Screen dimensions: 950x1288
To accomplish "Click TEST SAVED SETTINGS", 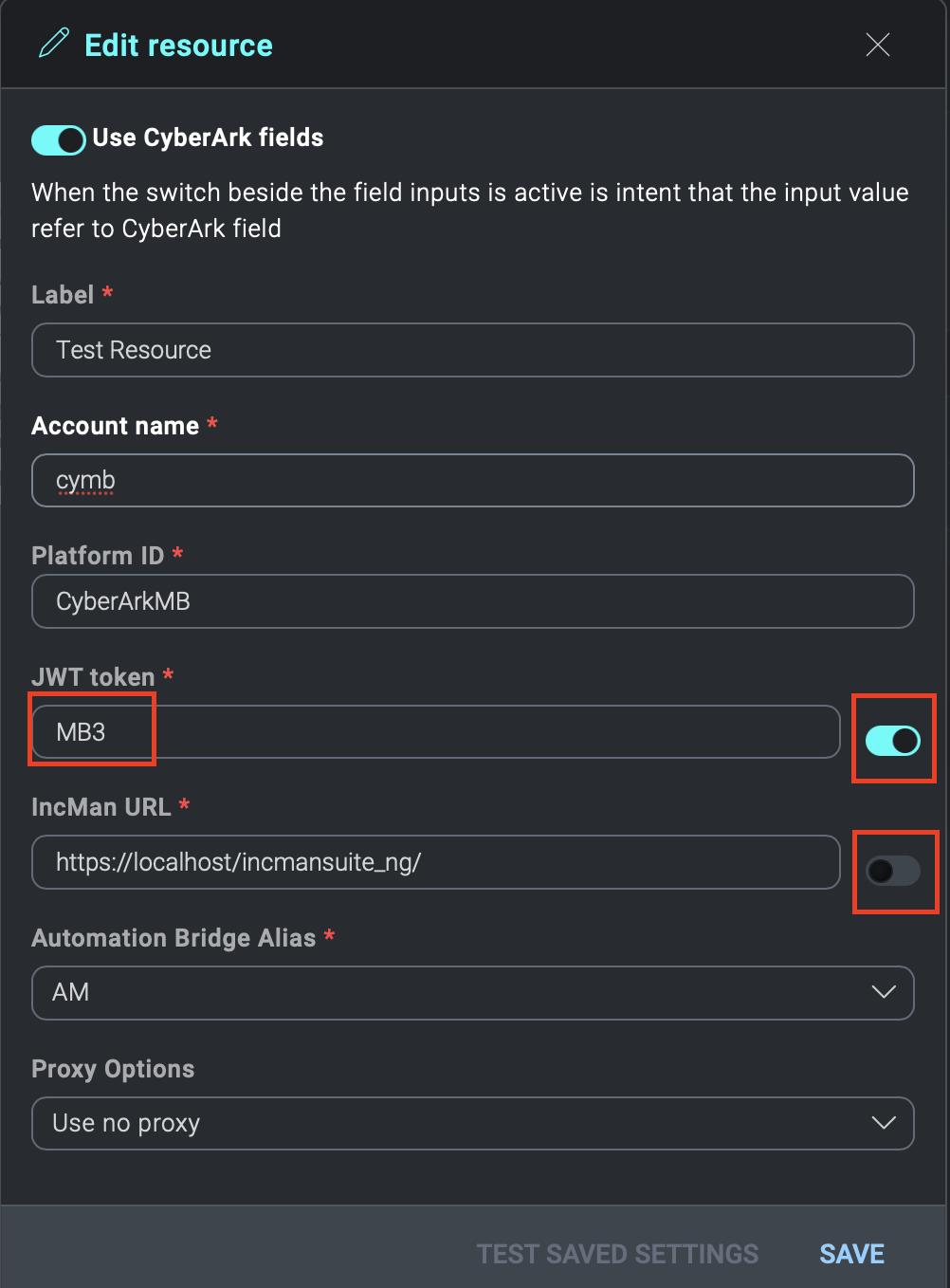I will (617, 1253).
